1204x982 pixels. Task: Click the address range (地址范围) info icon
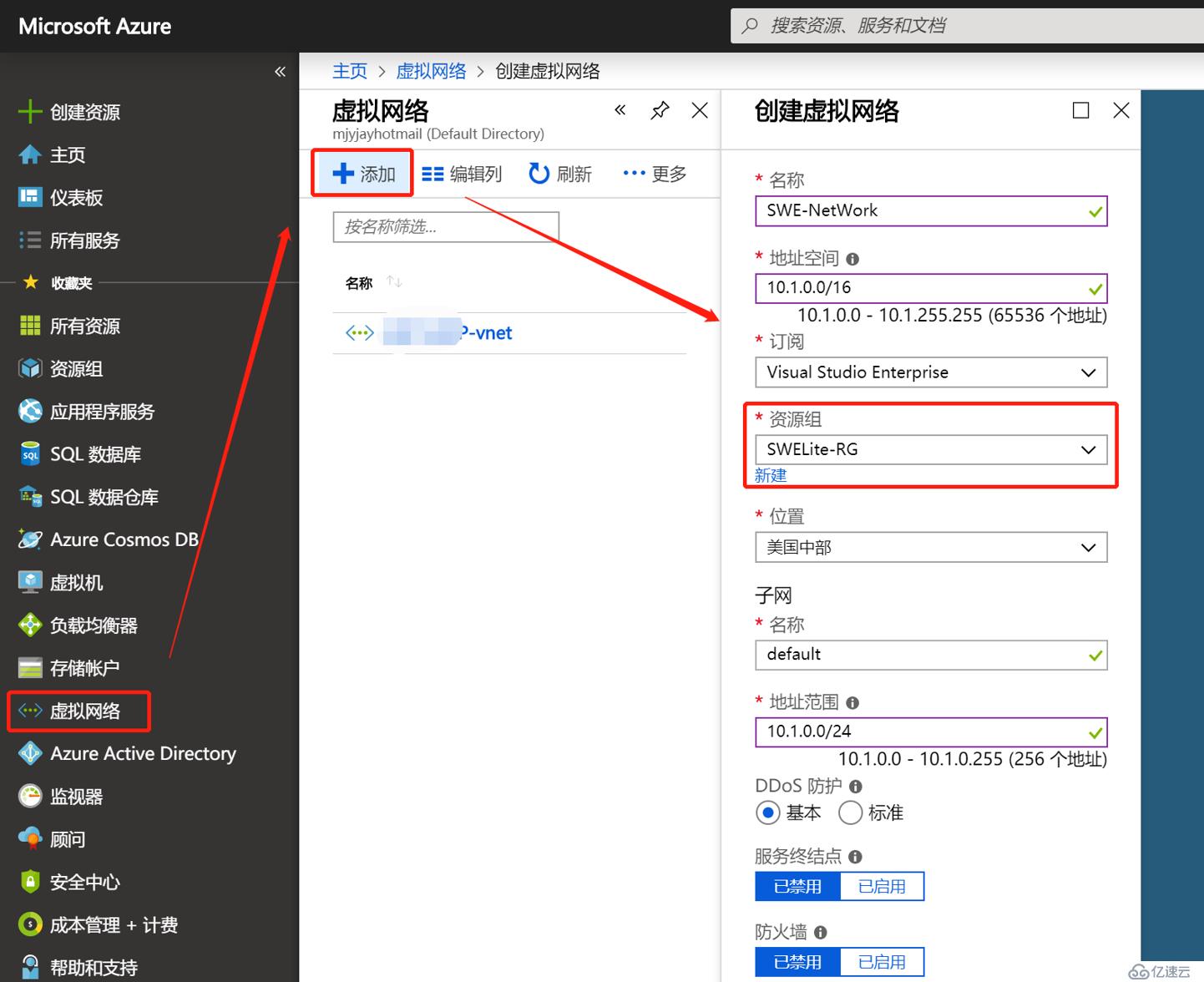[x=852, y=702]
